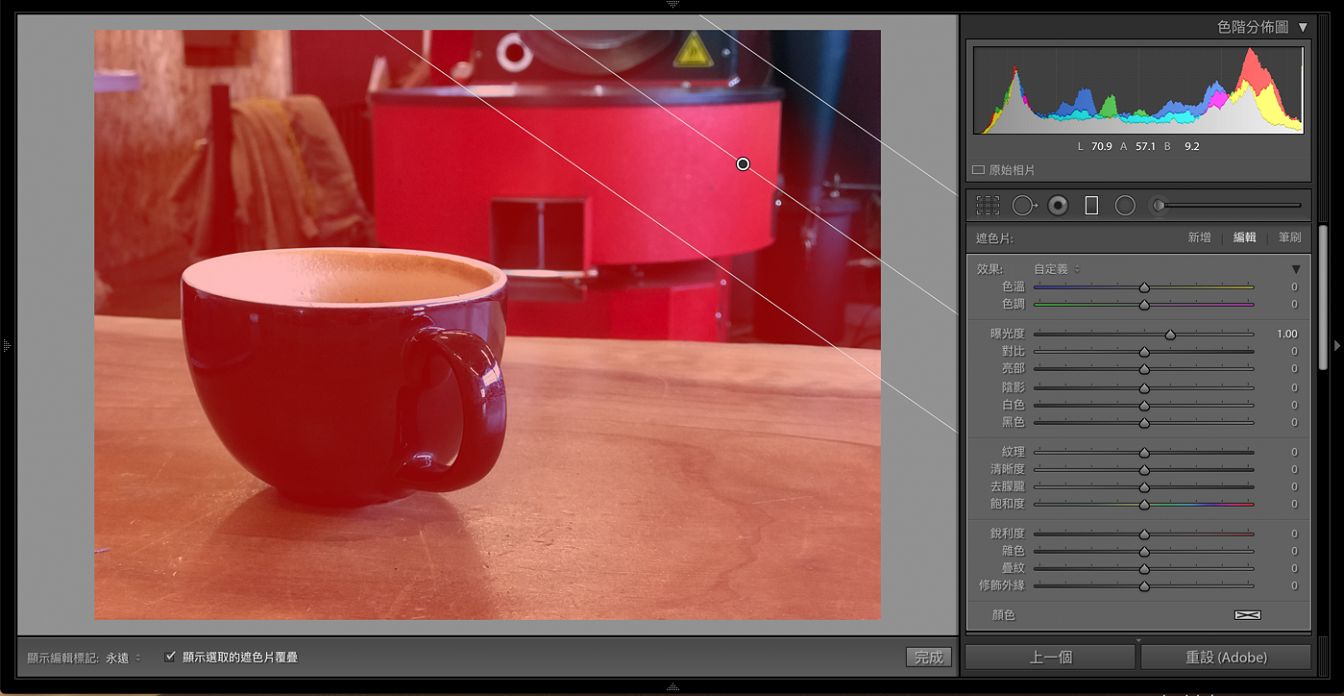Click the 曝光度 slider handle

point(1170,334)
